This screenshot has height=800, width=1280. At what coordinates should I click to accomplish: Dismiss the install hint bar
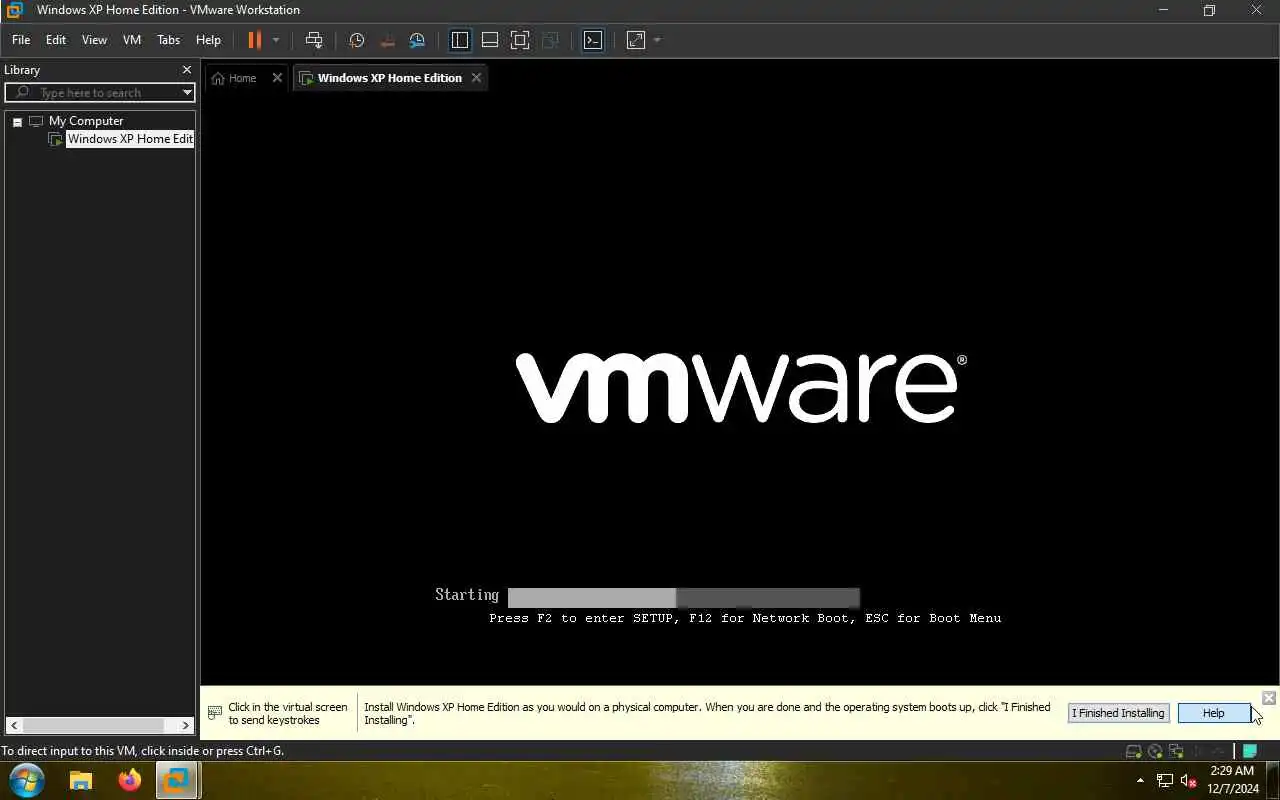tap(1269, 698)
